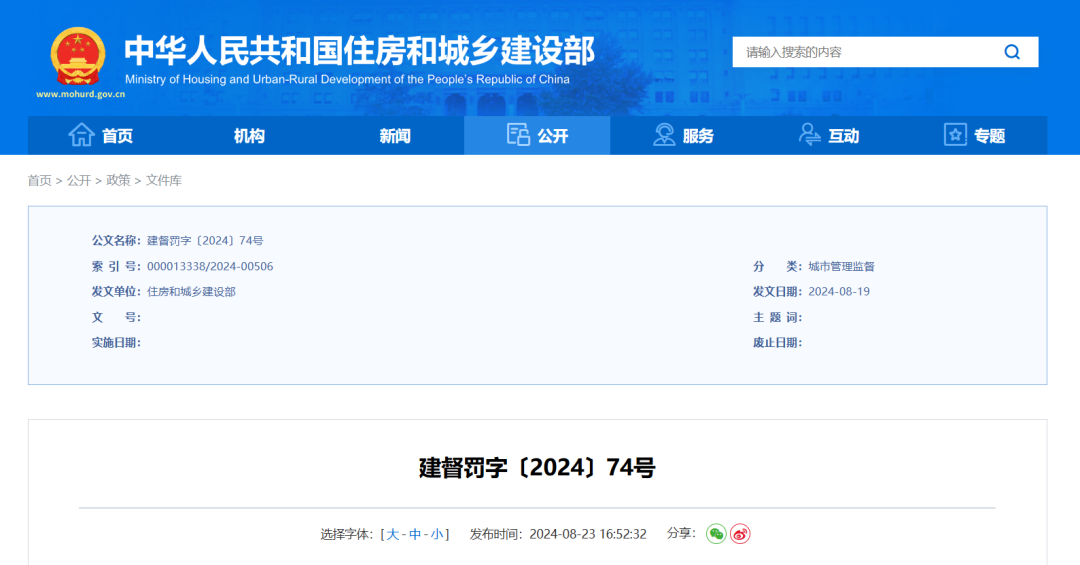Click the 主题词 field label

(x=778, y=317)
